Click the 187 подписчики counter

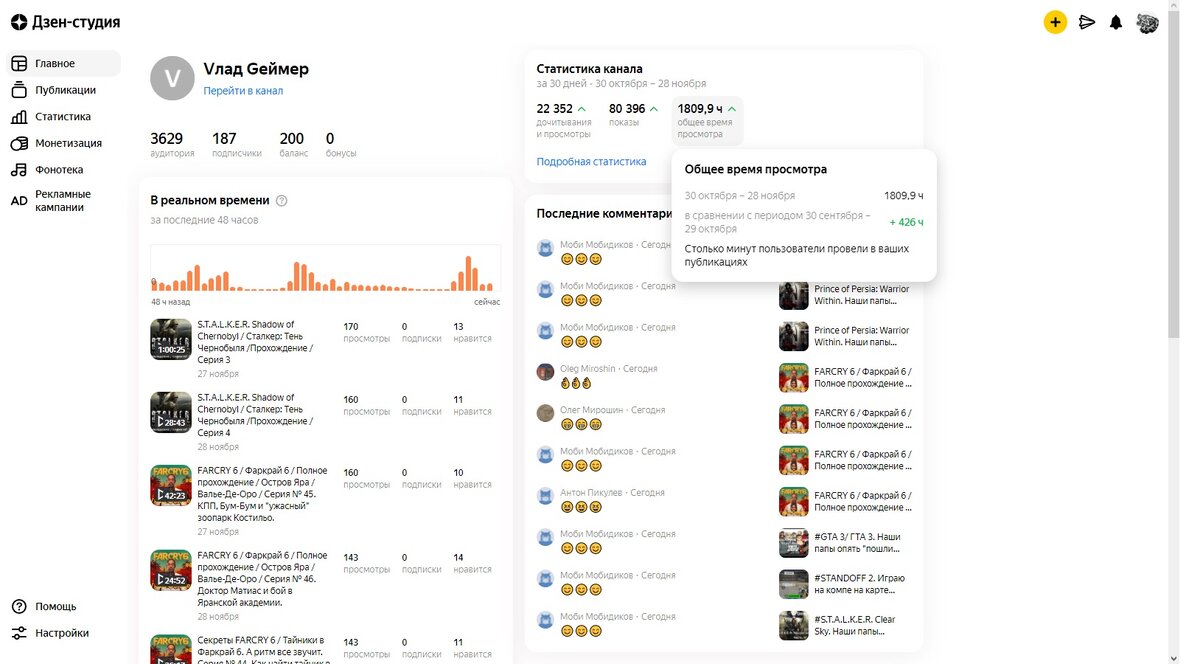pos(237,144)
